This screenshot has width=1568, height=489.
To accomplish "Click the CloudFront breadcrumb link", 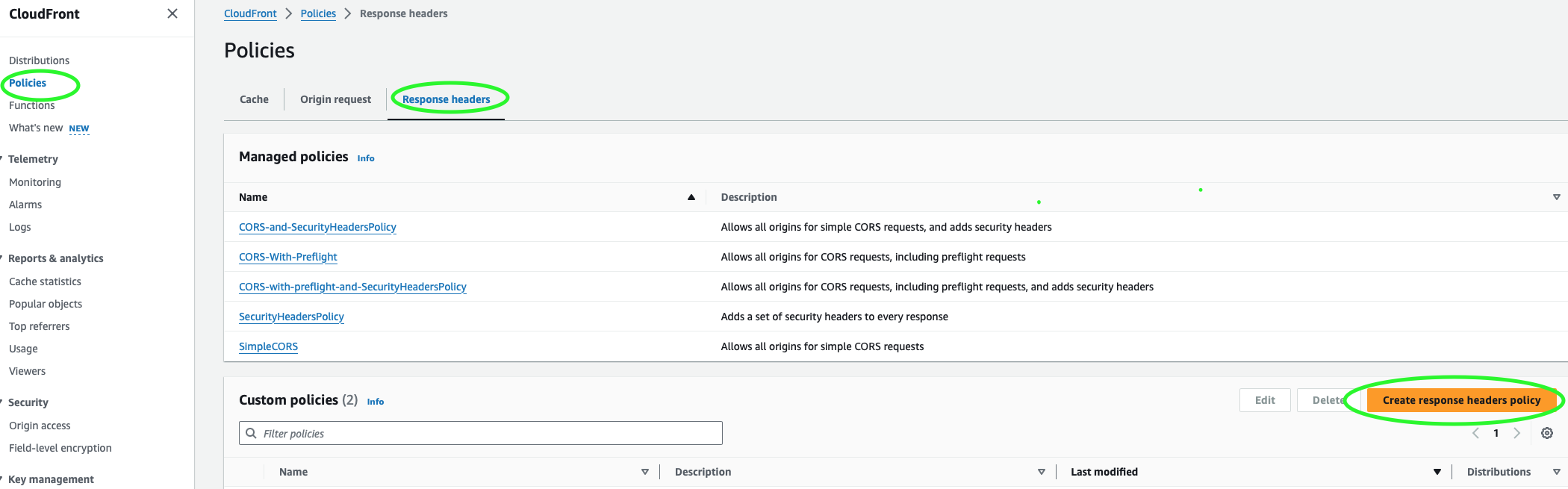I will 250,13.
